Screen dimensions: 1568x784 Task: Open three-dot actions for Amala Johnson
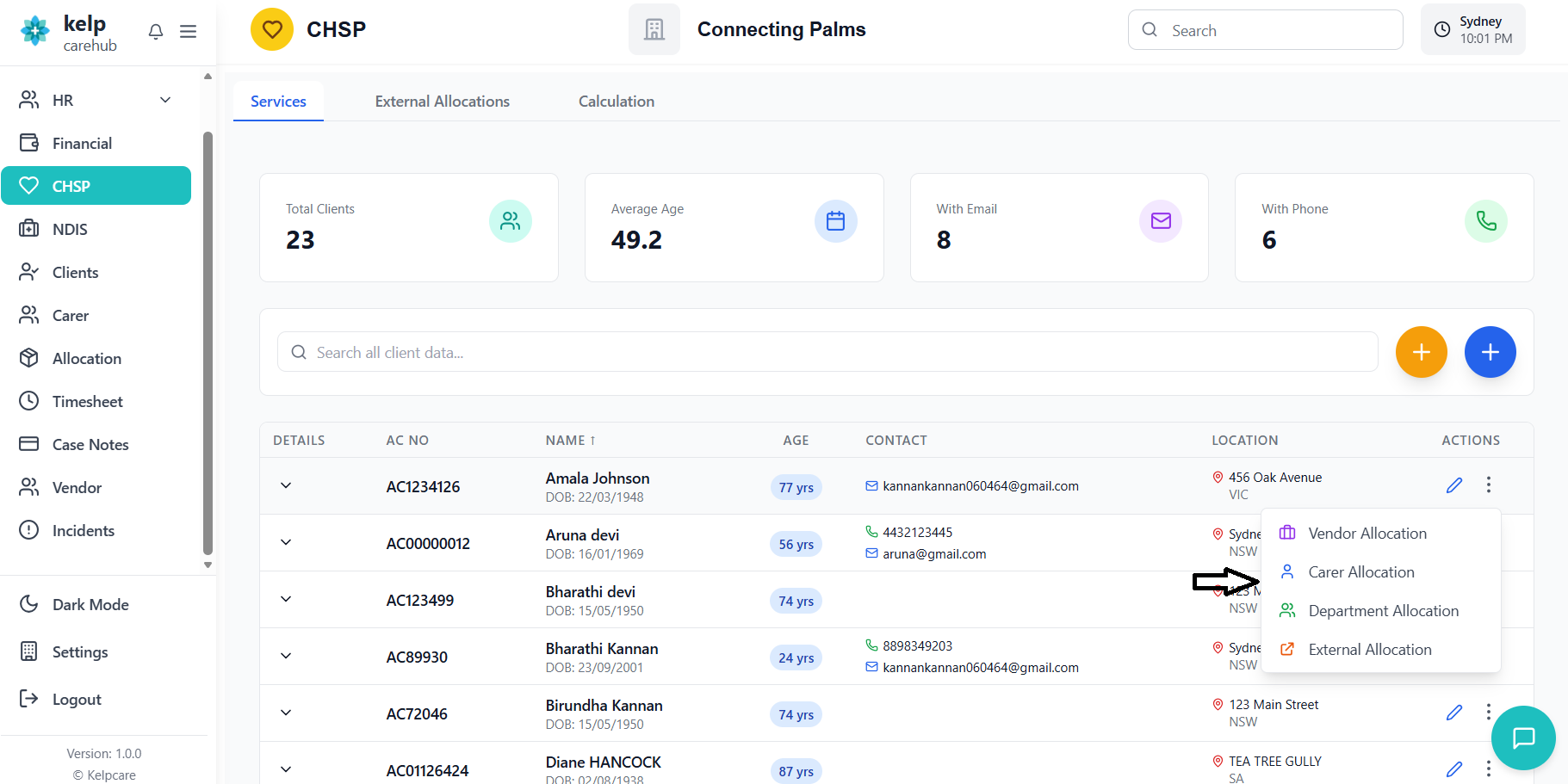(1488, 485)
